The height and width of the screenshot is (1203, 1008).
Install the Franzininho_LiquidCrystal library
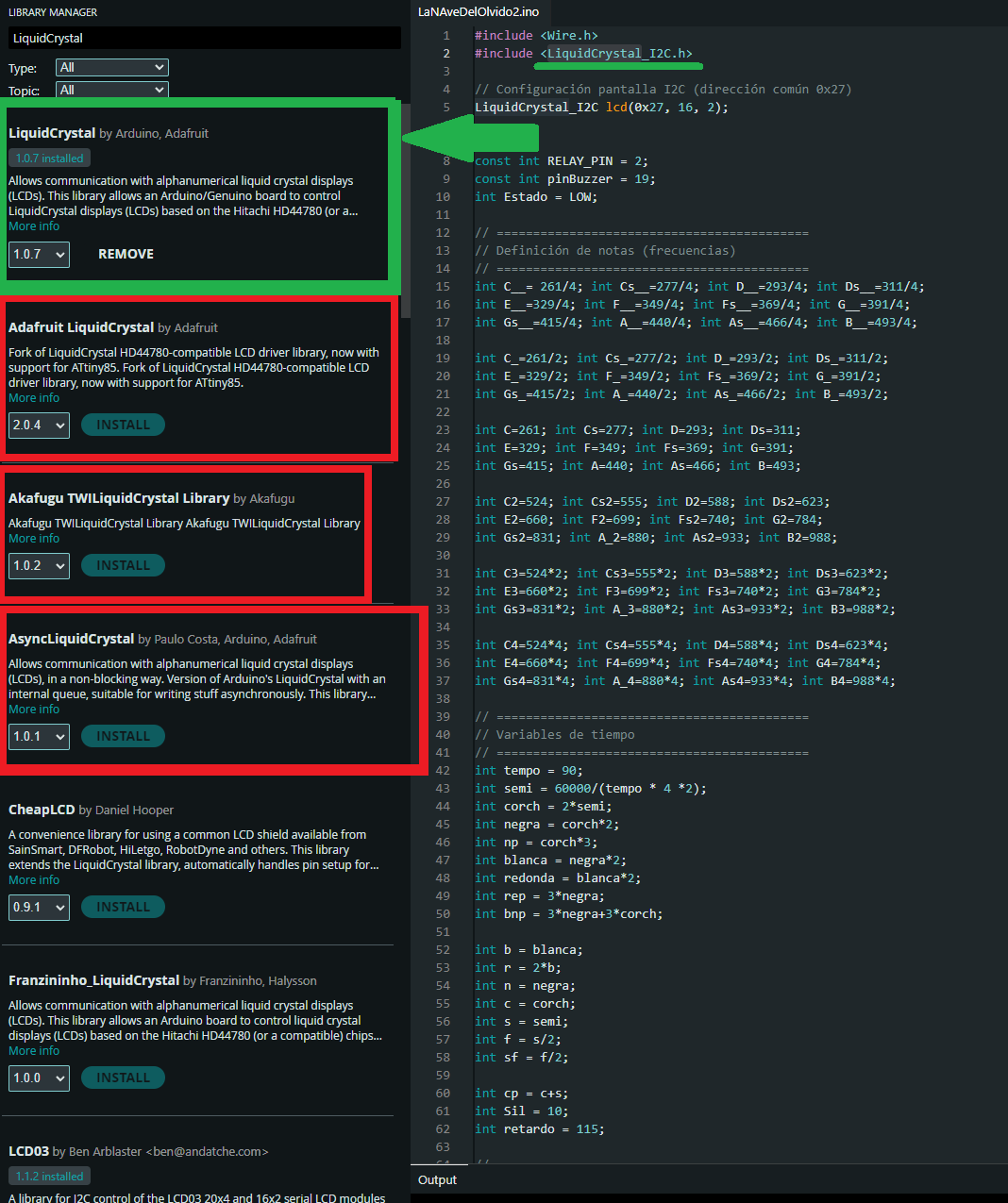123,1078
